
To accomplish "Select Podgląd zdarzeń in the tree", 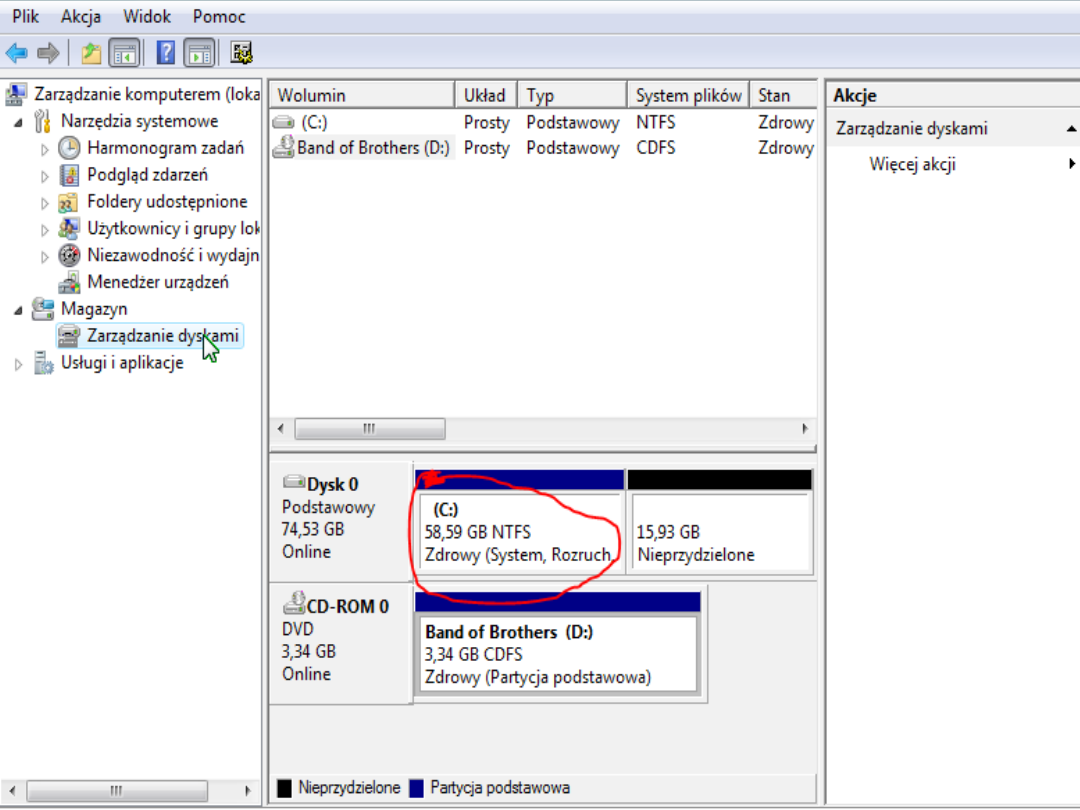I will [147, 175].
